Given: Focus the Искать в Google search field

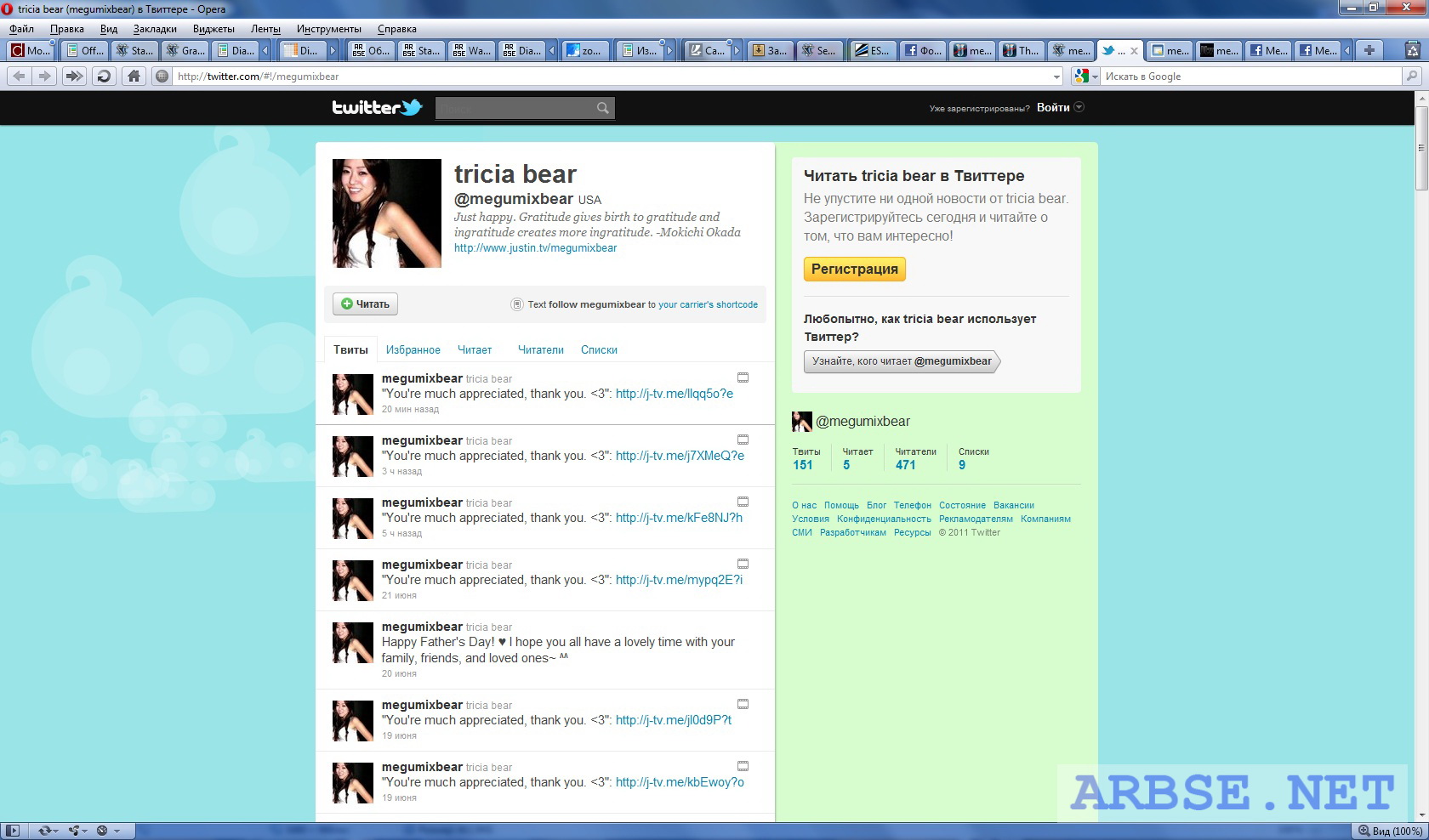Looking at the screenshot, I should point(1252,77).
